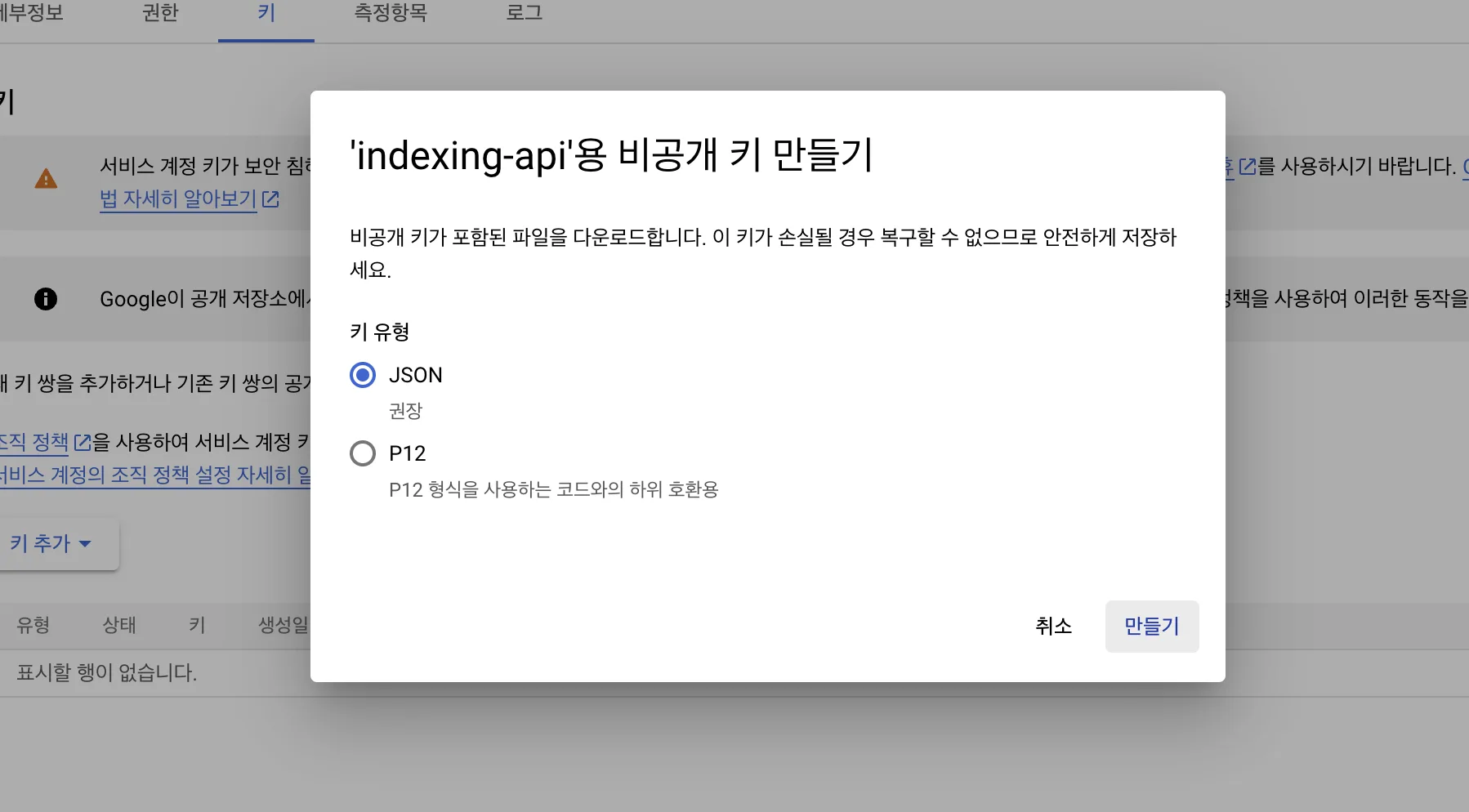Image resolution: width=1469 pixels, height=812 pixels.
Task: Select the JSON key type radio button
Action: click(363, 375)
